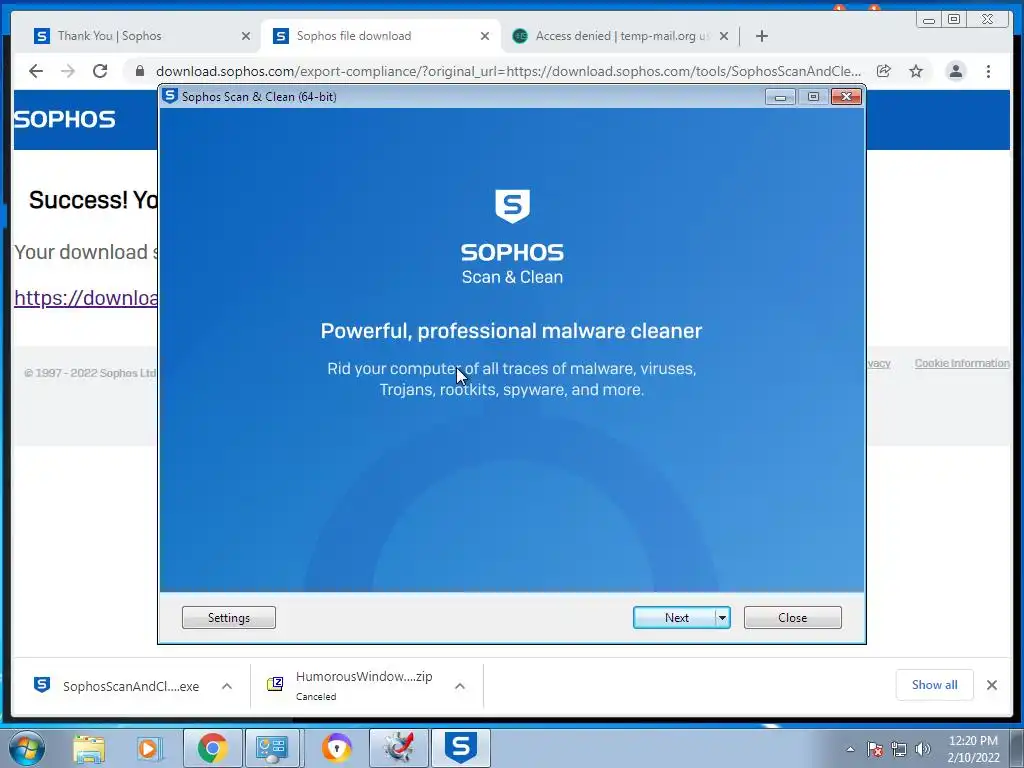Open the Windows Start menu
Screen dimensions: 1024x768
pos(27,748)
